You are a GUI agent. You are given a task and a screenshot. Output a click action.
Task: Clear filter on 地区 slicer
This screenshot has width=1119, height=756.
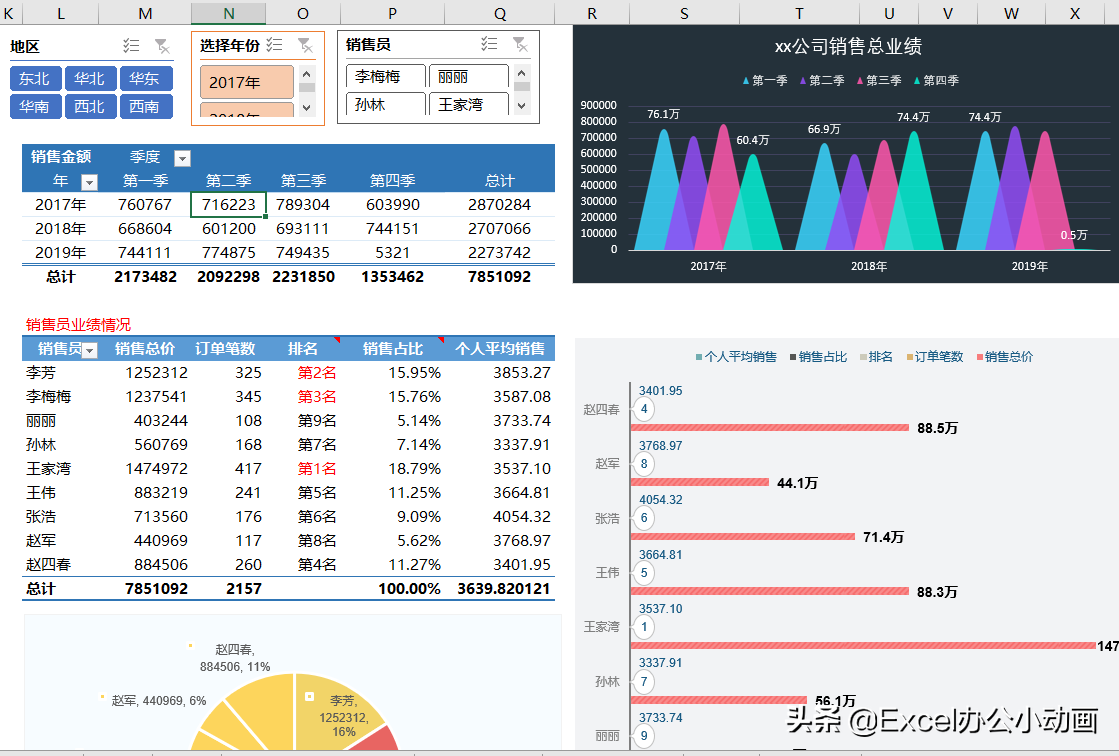[x=163, y=46]
